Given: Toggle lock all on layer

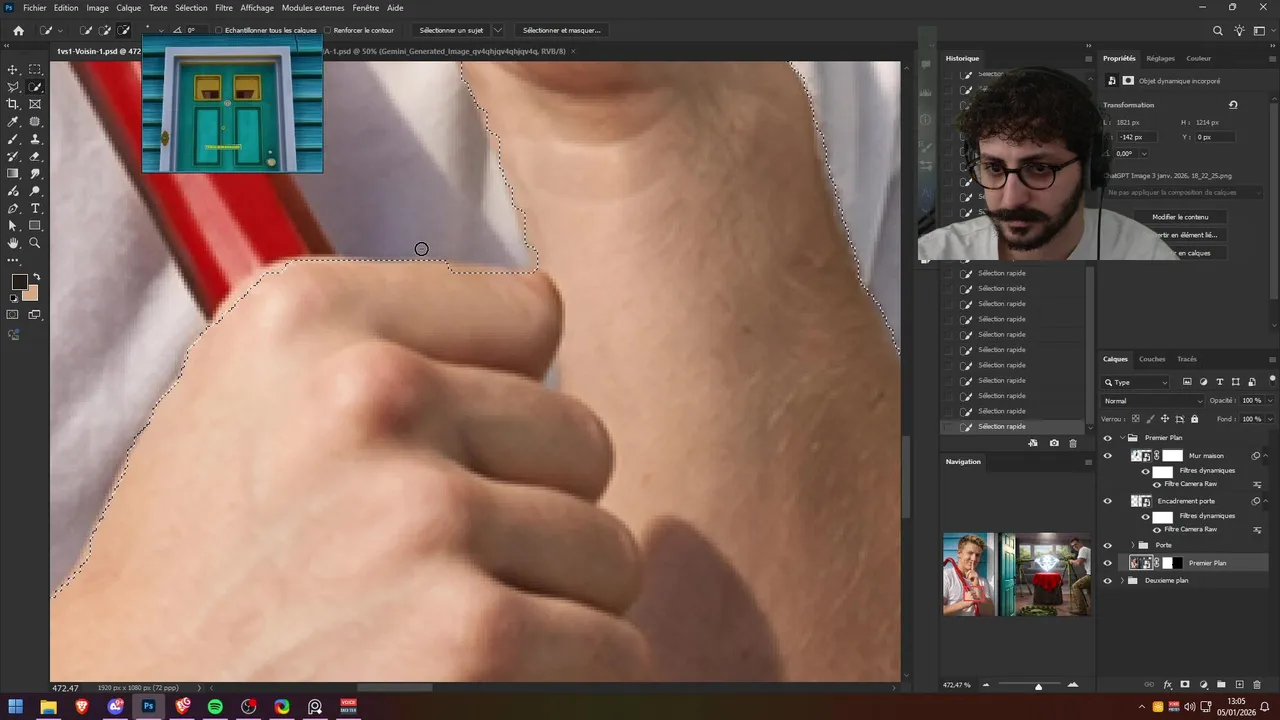Looking at the screenshot, I should [1194, 419].
